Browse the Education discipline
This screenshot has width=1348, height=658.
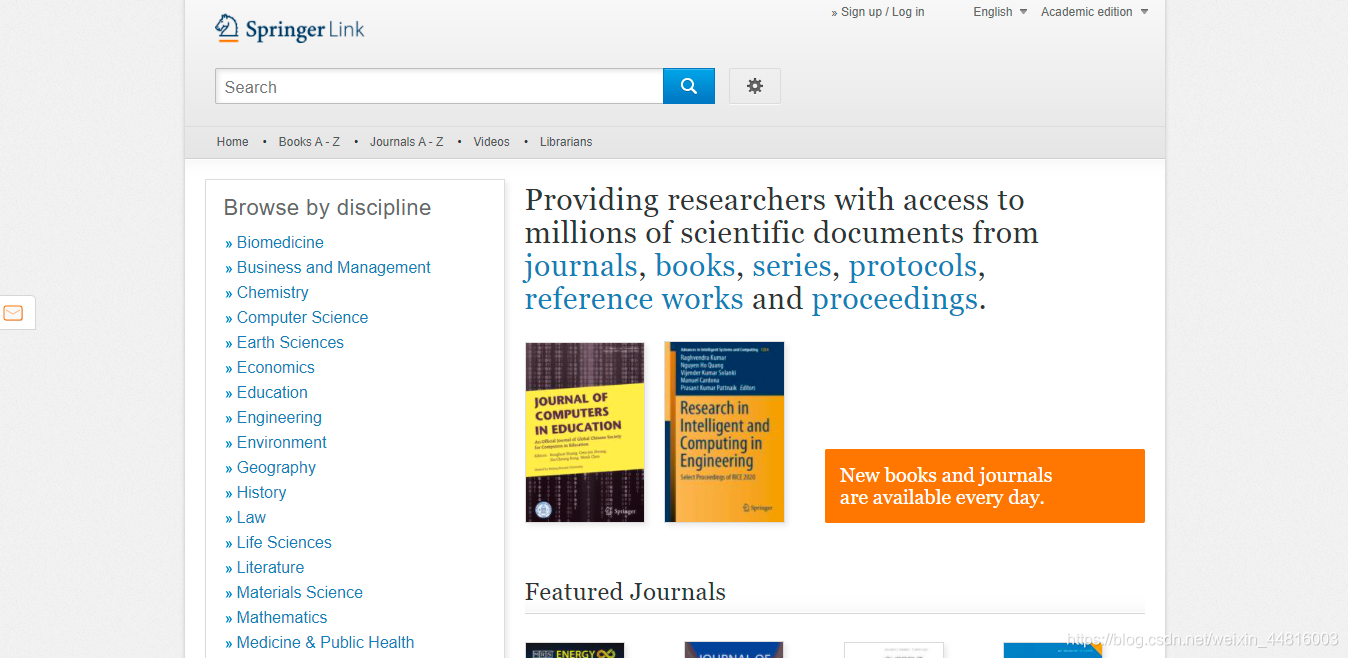272,392
